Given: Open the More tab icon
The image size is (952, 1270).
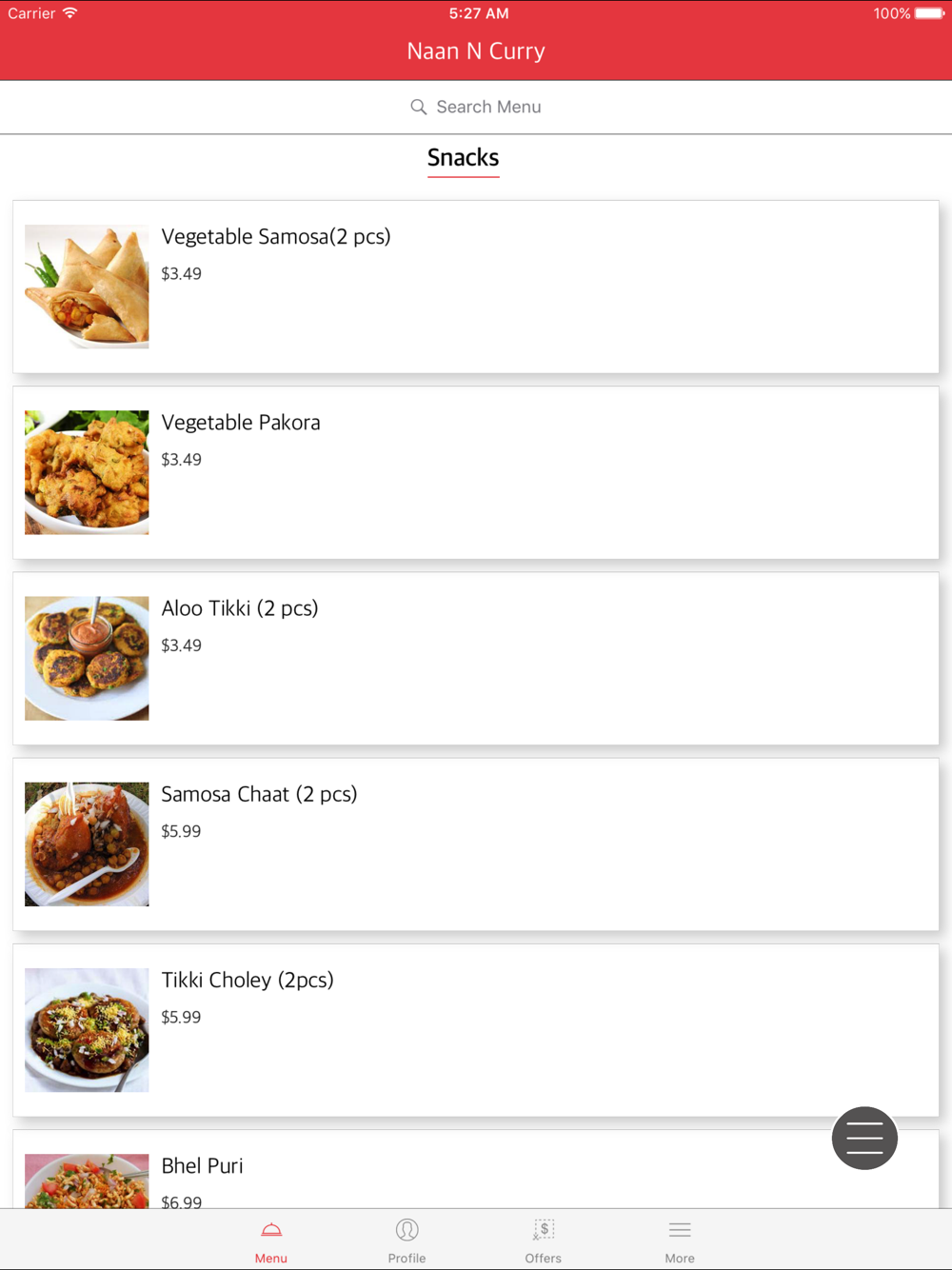Looking at the screenshot, I should pos(680,1230).
